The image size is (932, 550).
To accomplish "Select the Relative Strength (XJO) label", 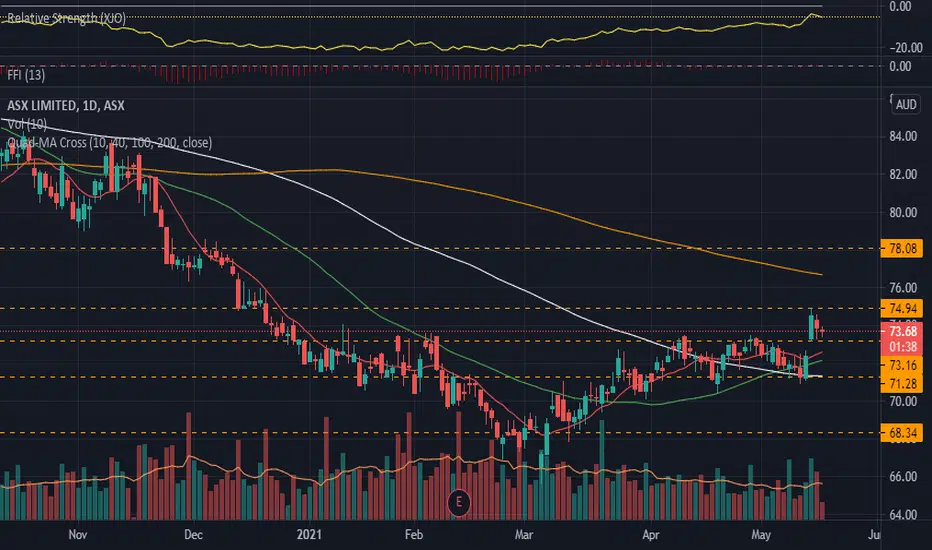I will tap(67, 18).
